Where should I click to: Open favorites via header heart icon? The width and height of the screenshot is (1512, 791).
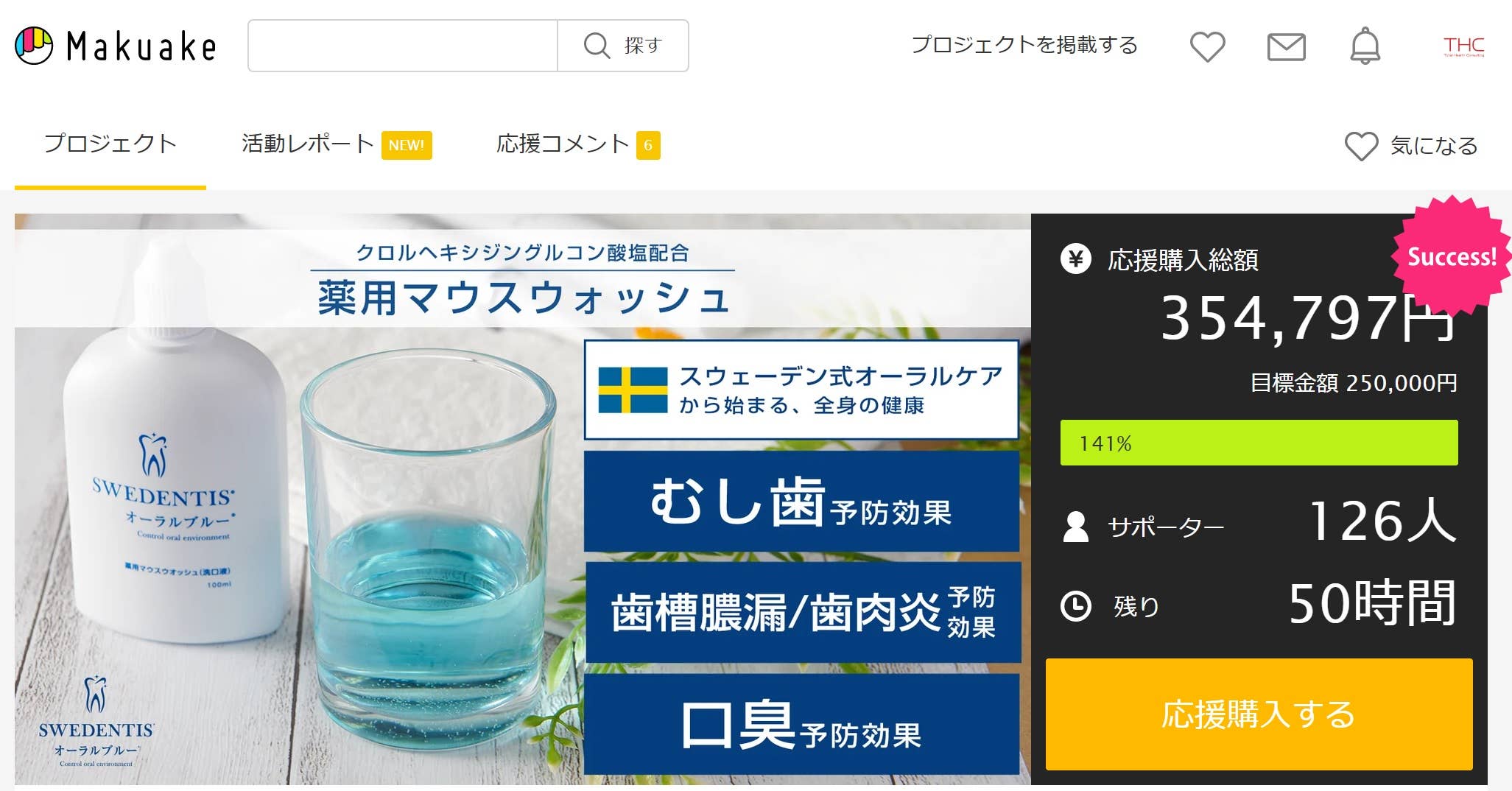1208,47
